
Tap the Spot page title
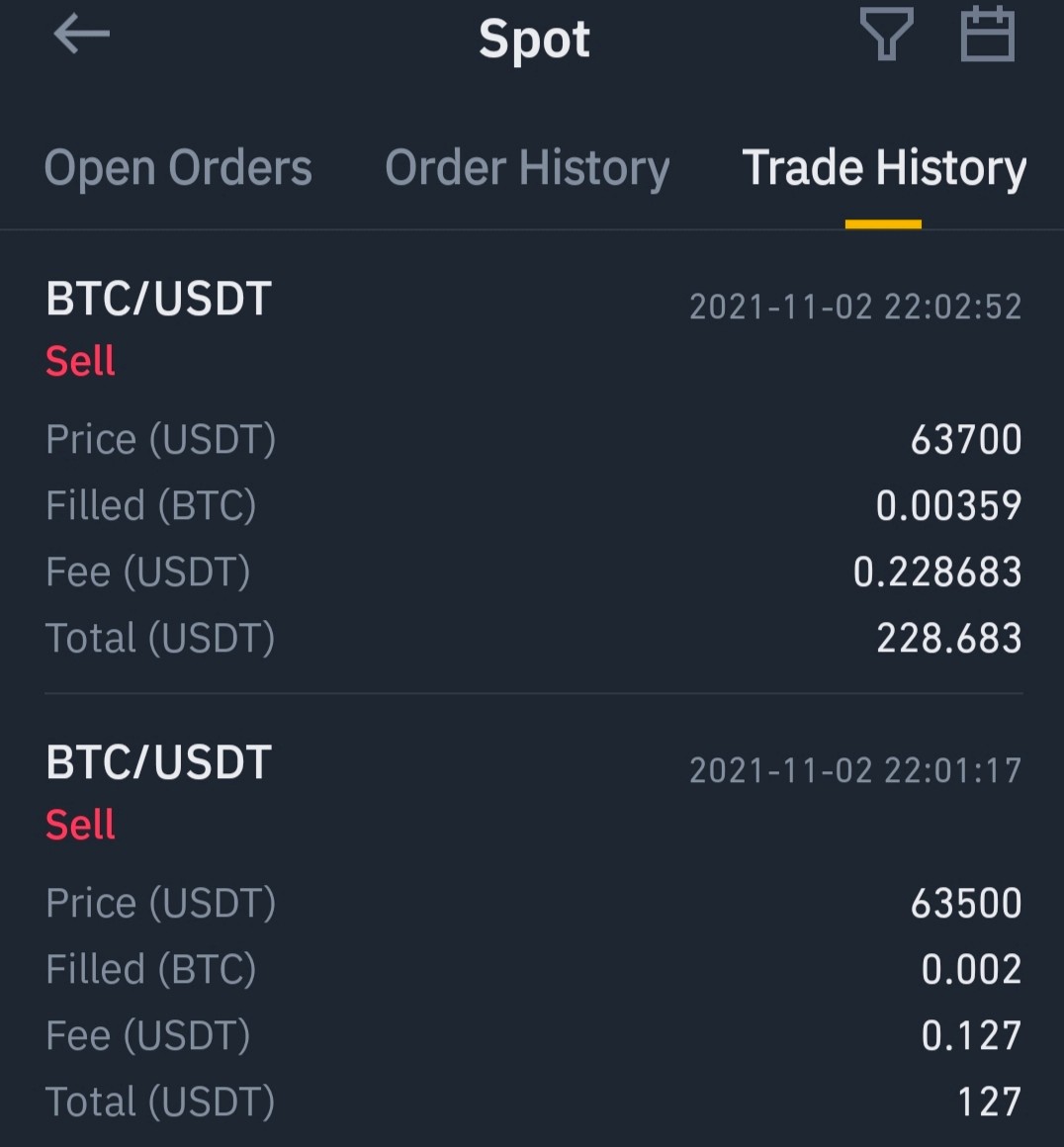tap(534, 39)
